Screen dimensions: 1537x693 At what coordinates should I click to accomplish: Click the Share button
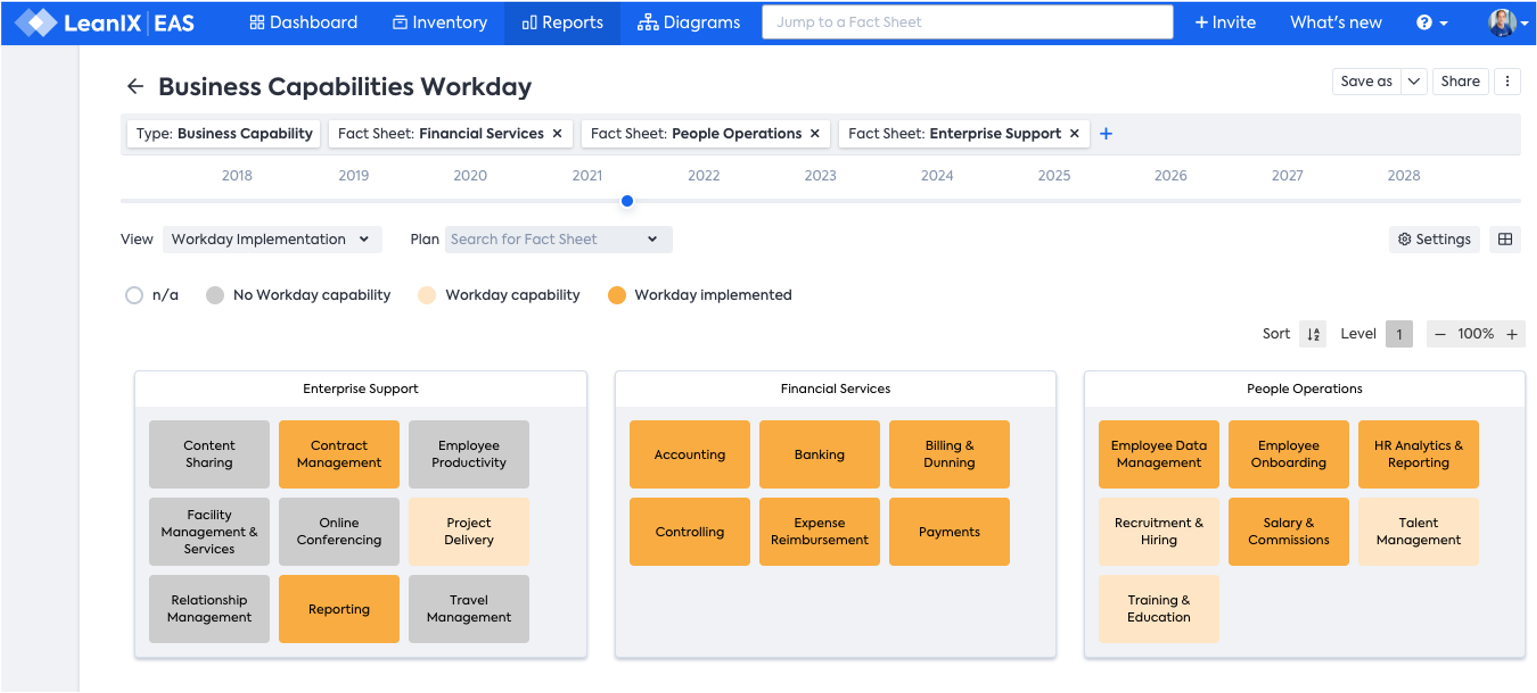[1460, 82]
